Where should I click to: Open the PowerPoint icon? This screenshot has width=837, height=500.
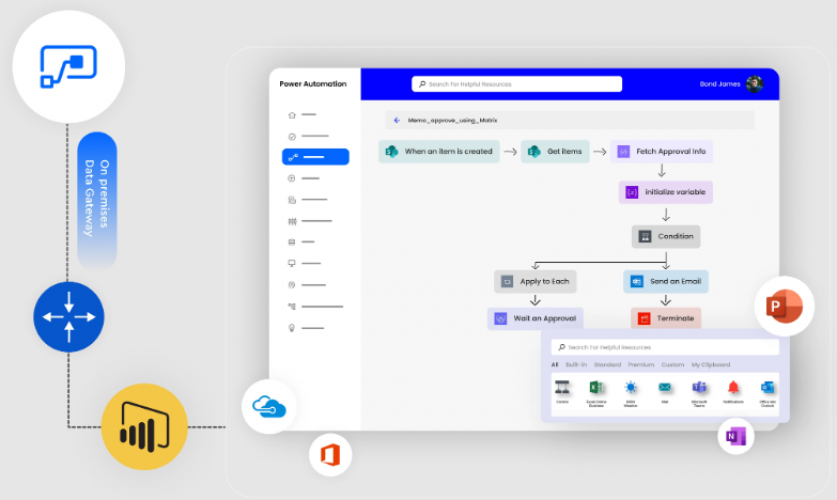(x=784, y=306)
